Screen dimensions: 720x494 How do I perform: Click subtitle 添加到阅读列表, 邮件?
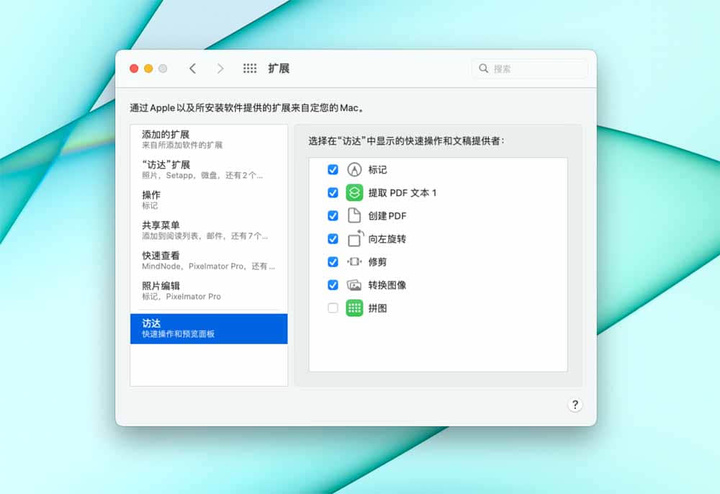205,236
